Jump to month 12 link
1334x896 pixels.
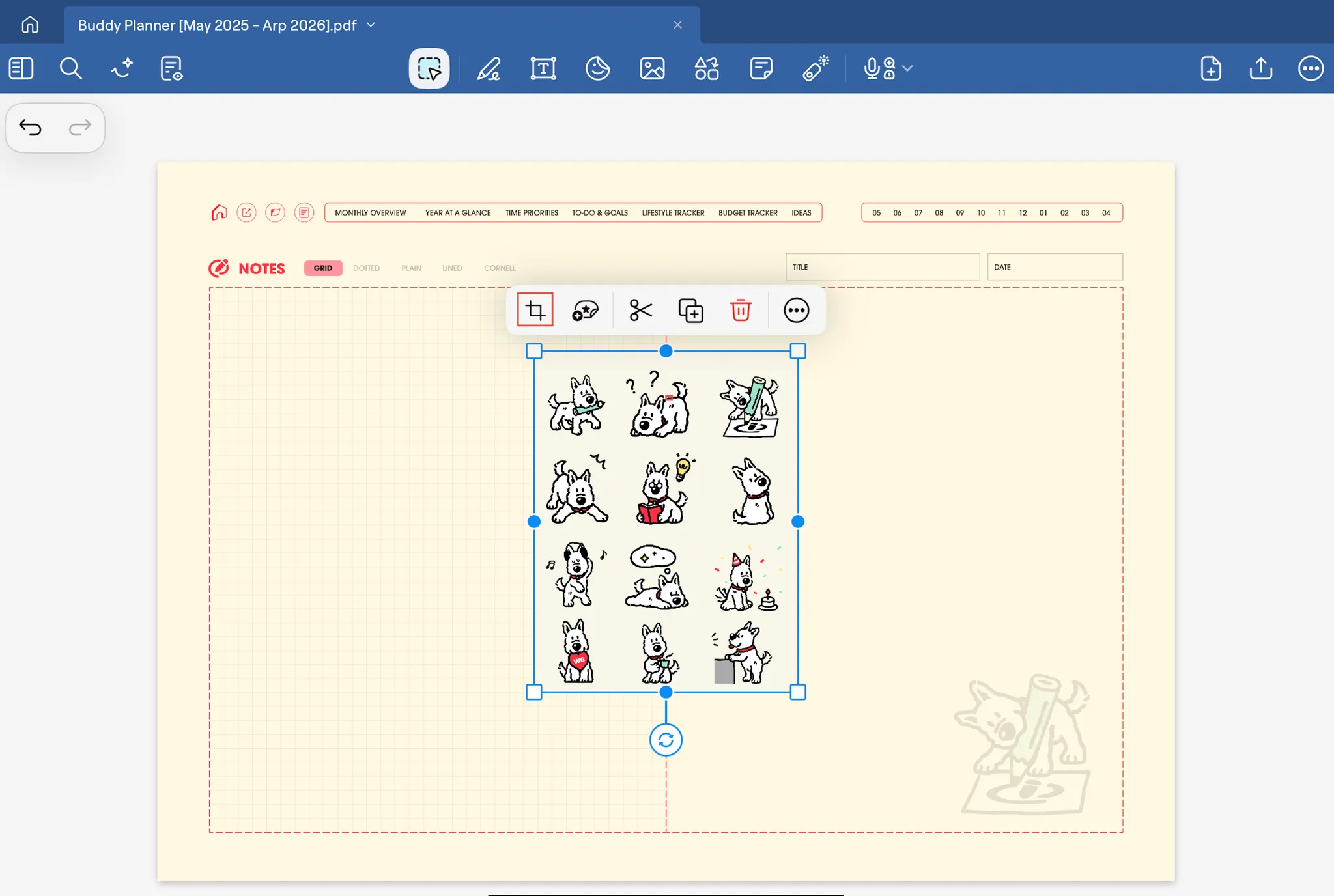pyautogui.click(x=1023, y=213)
